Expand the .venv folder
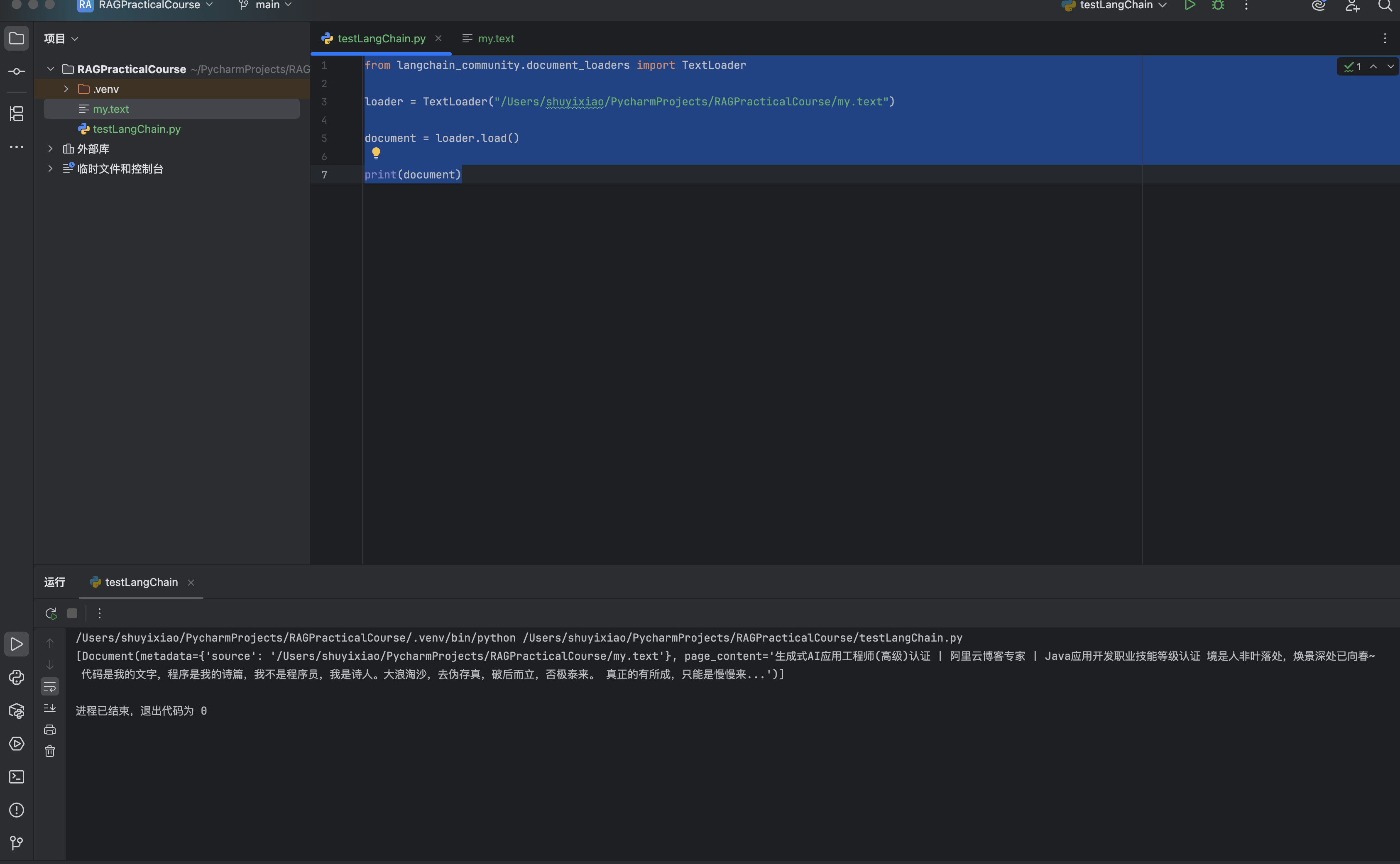 tap(66, 89)
